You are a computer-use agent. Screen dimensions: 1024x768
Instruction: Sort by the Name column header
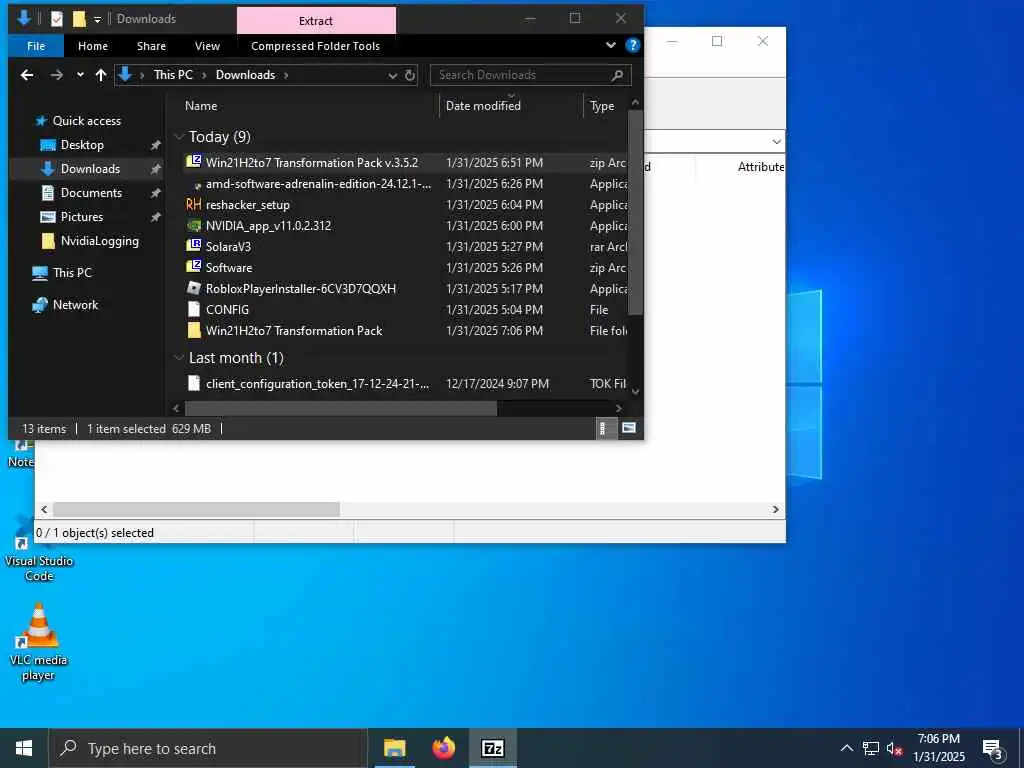[x=201, y=106]
